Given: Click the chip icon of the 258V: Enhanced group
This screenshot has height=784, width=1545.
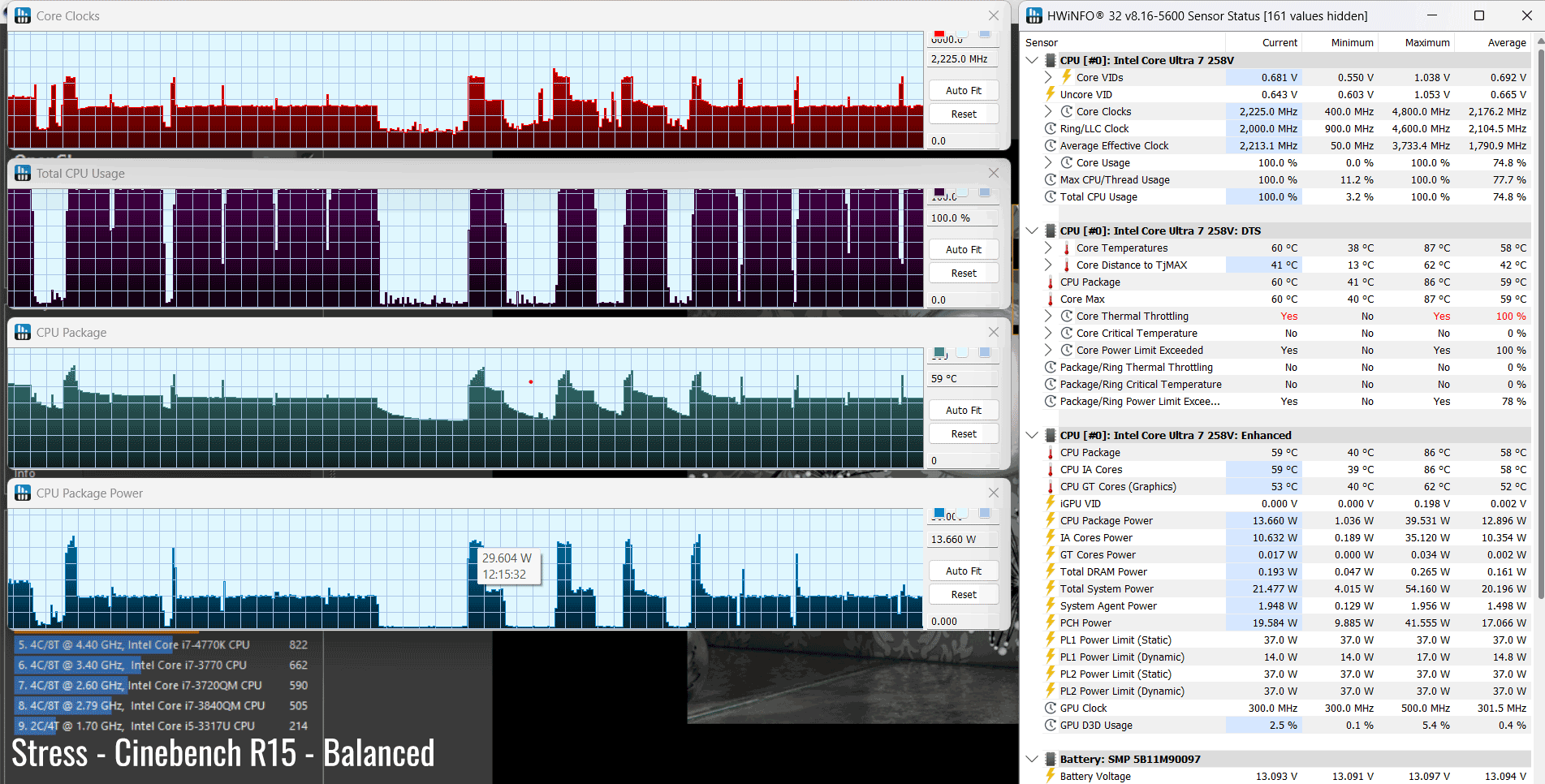Looking at the screenshot, I should (1050, 435).
